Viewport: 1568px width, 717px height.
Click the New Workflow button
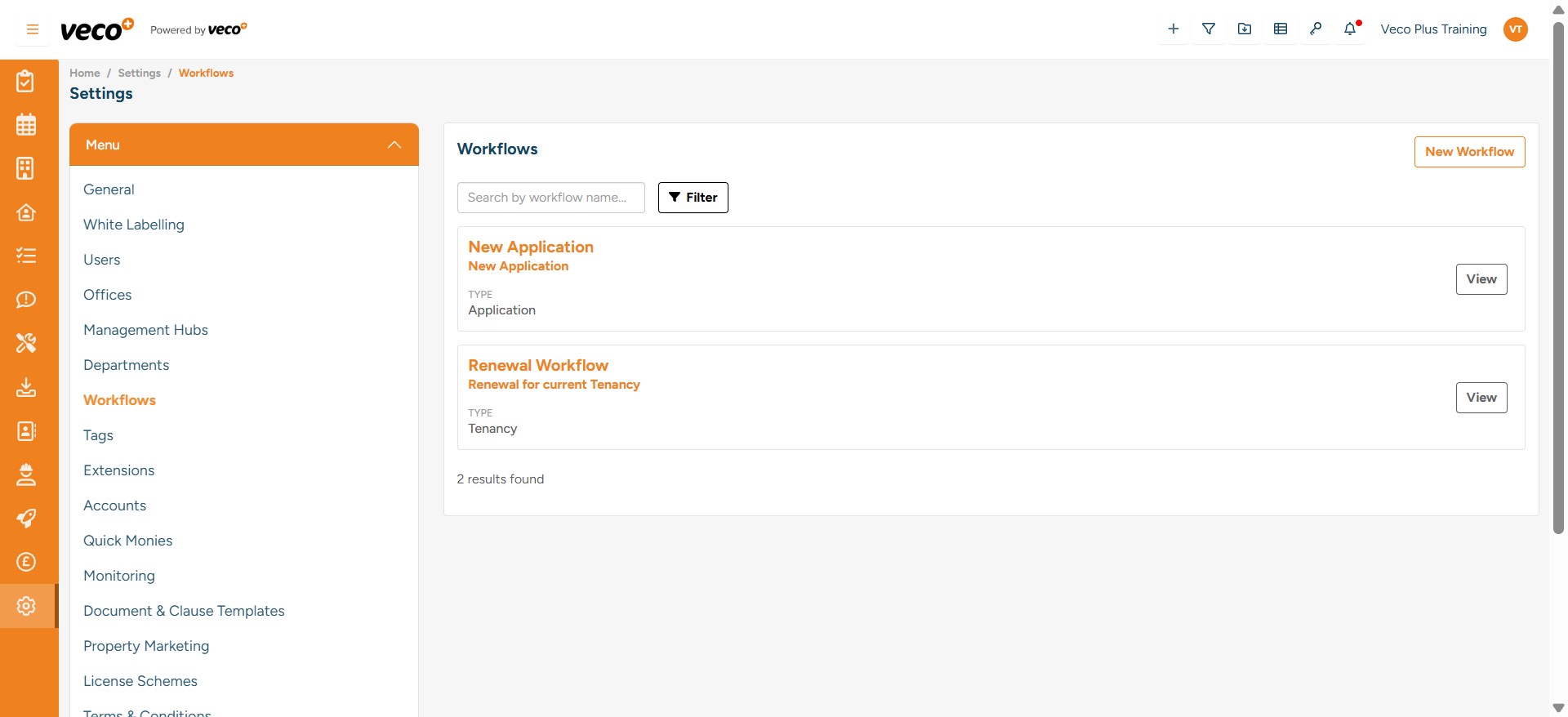1469,152
